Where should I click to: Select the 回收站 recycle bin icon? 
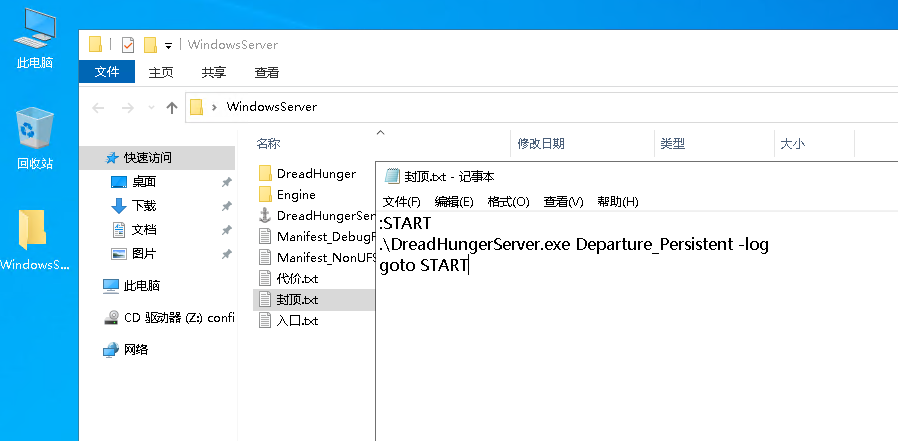[35, 139]
